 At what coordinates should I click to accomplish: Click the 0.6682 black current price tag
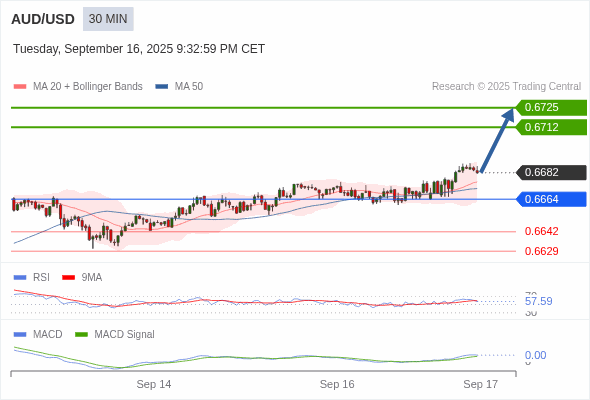click(551, 172)
